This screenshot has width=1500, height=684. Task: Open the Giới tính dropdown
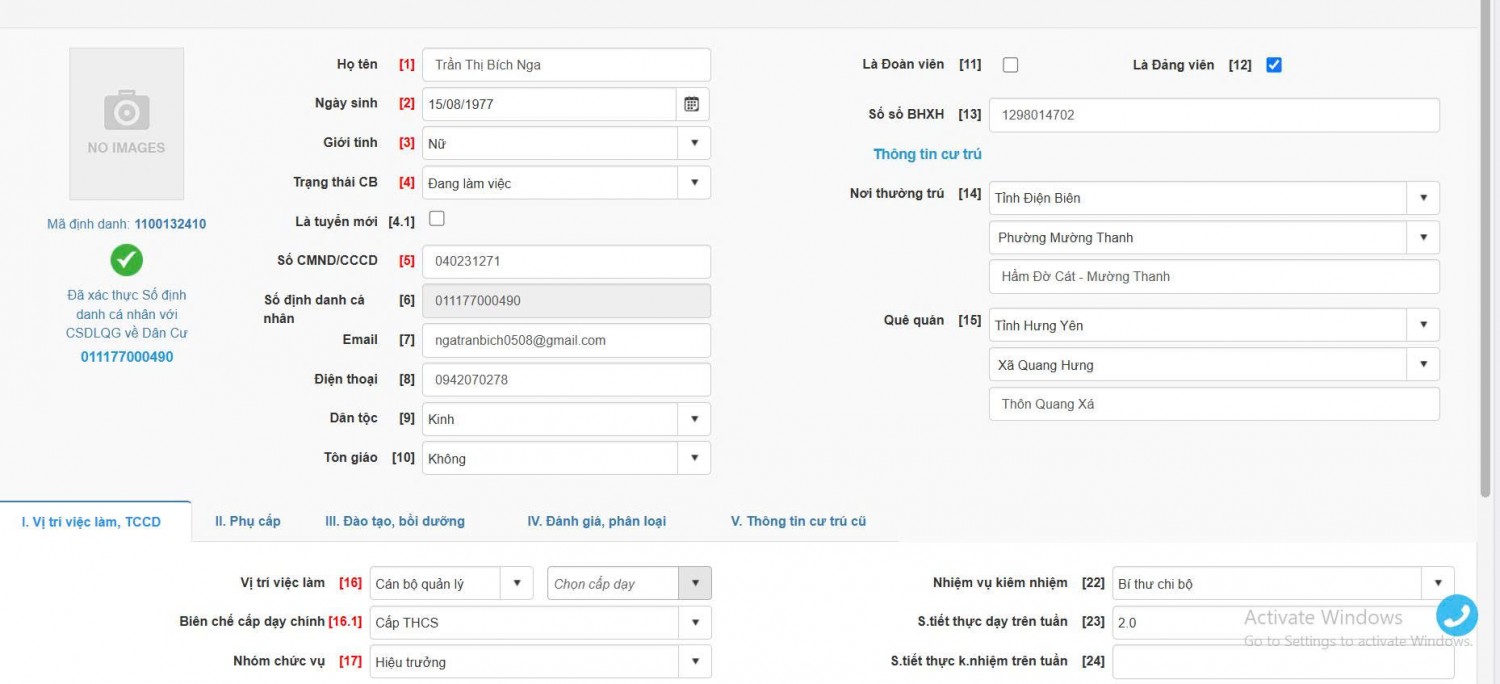point(694,143)
